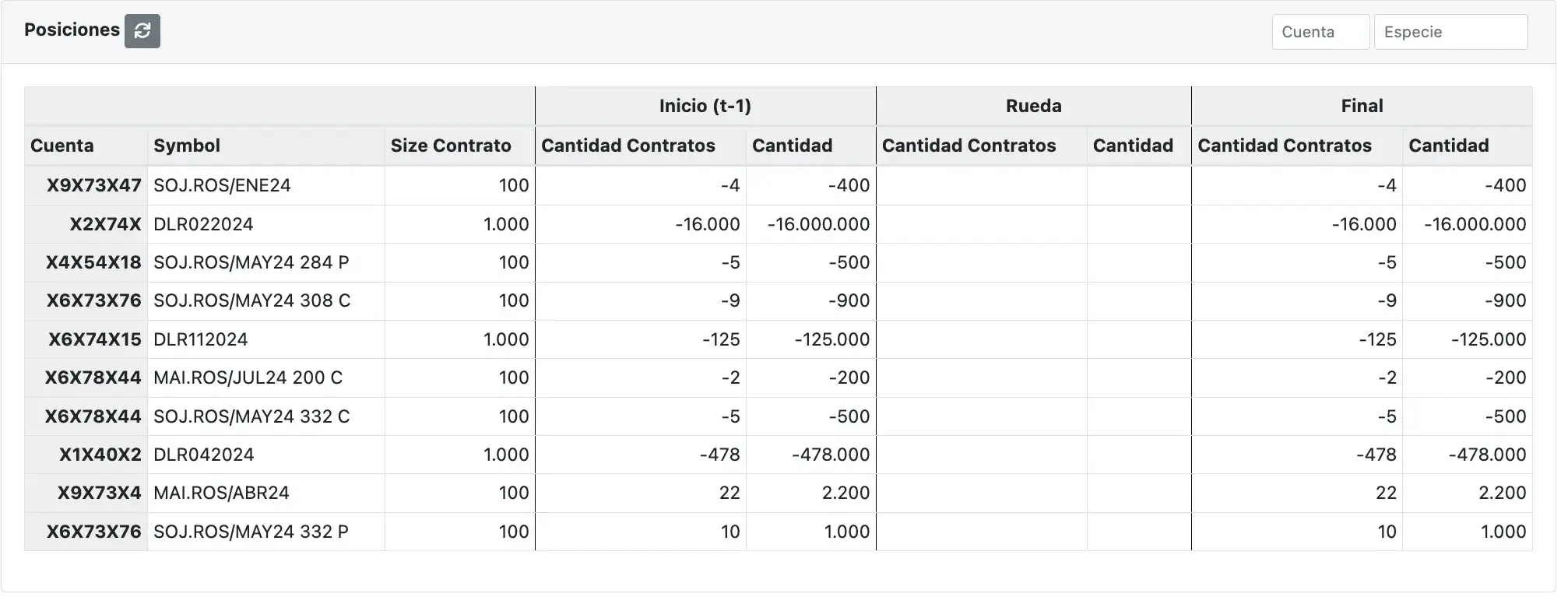Select the MAI.ROS/JUL24 200 C row
This screenshot has height=604, width=1568.
click(x=248, y=378)
